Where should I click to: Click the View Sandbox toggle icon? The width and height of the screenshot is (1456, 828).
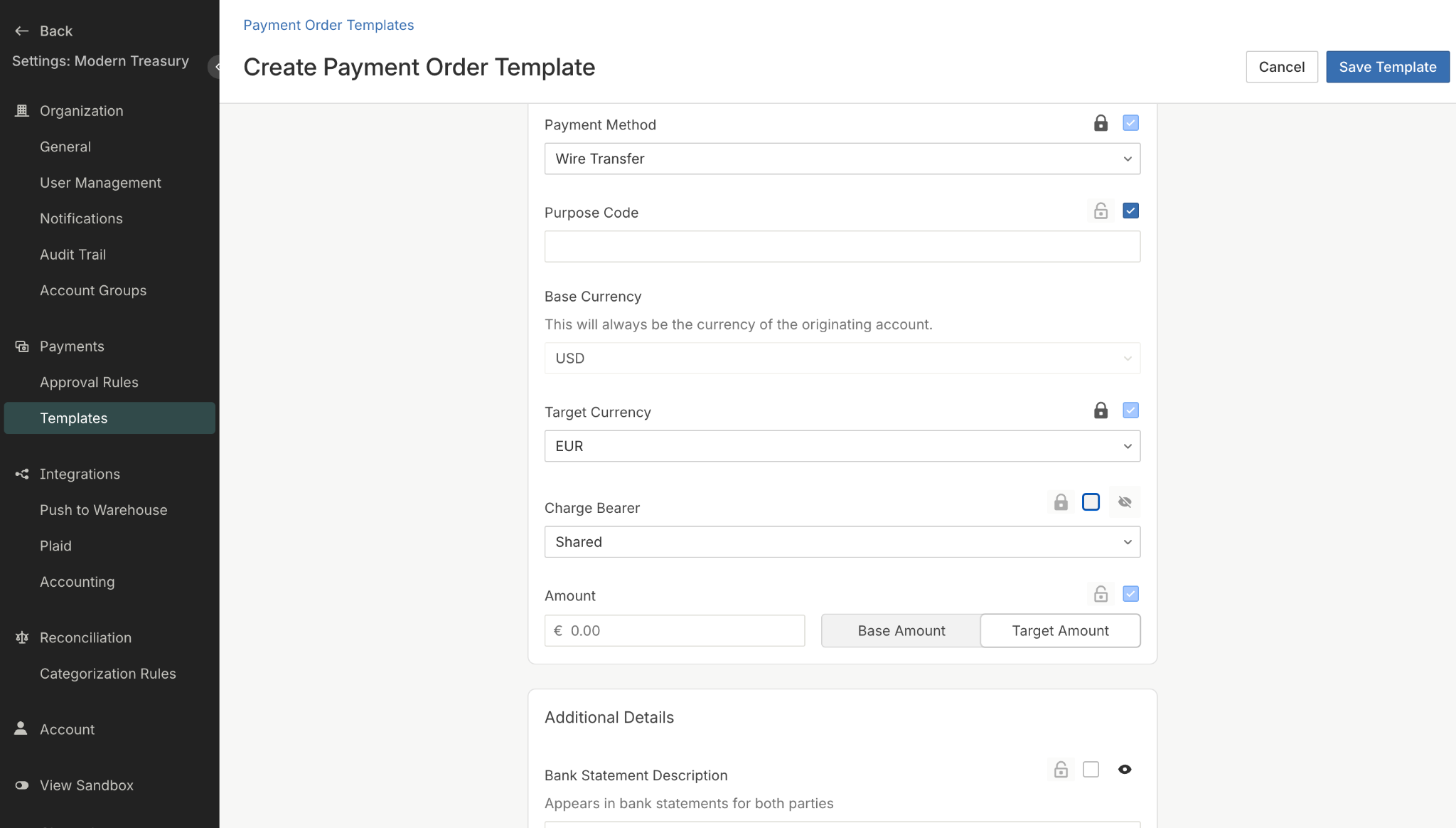(x=22, y=785)
